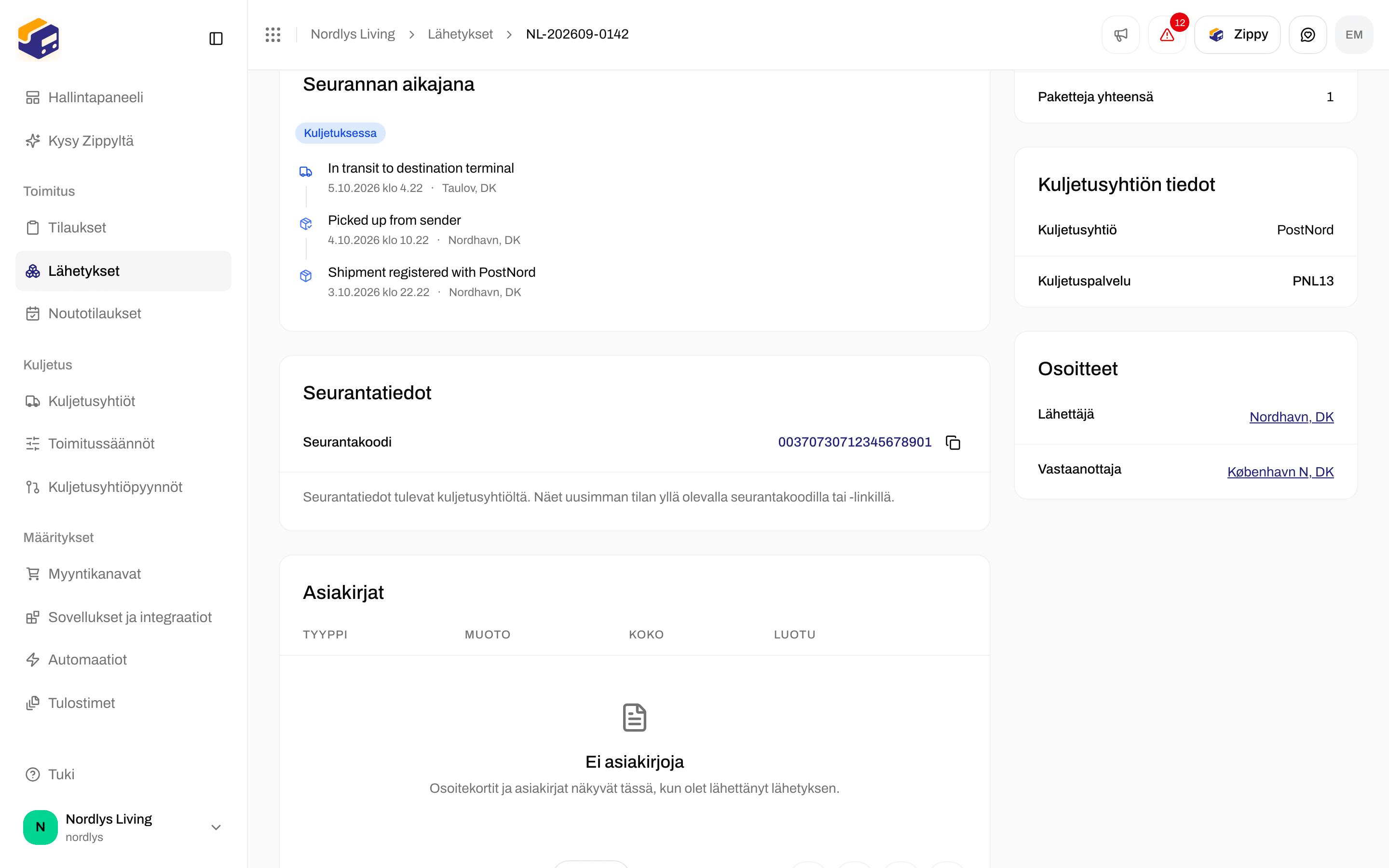Open Hallintapaneeli in the sidebar
This screenshot has width=1389, height=868.
pyautogui.click(x=123, y=97)
